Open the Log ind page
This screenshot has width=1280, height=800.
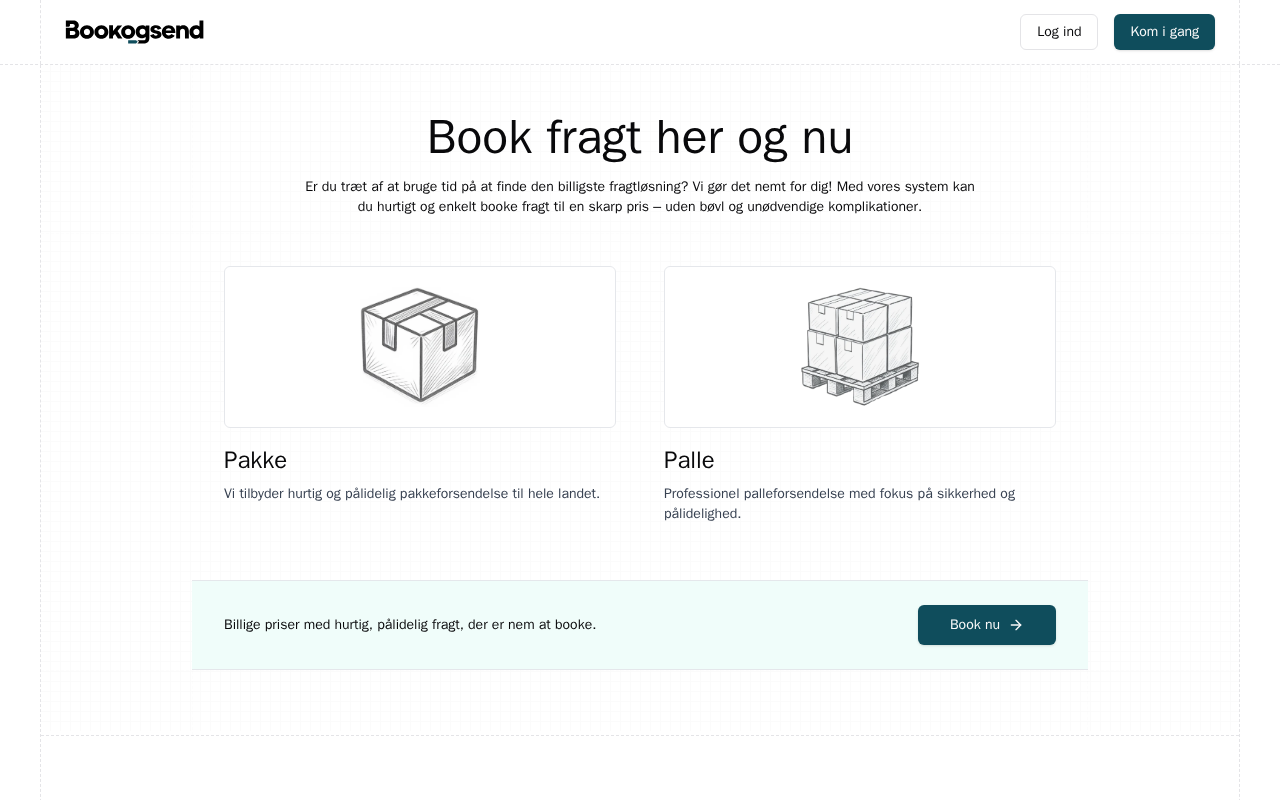tap(1058, 32)
